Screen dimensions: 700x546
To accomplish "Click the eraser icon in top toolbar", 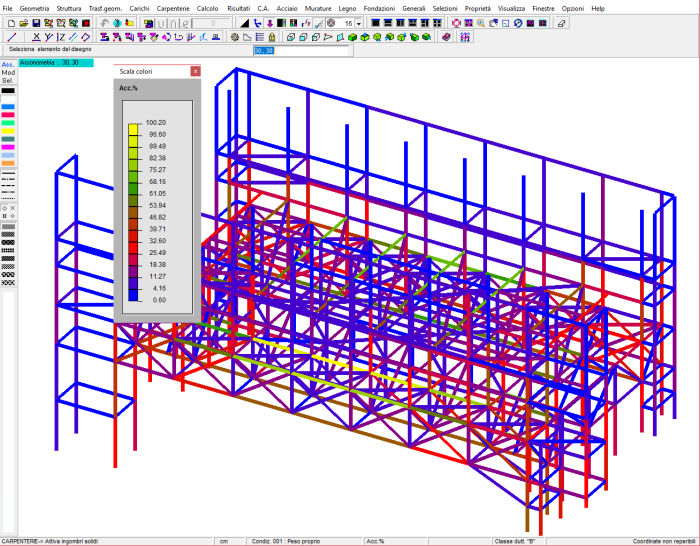I will pyautogui.click(x=561, y=22).
